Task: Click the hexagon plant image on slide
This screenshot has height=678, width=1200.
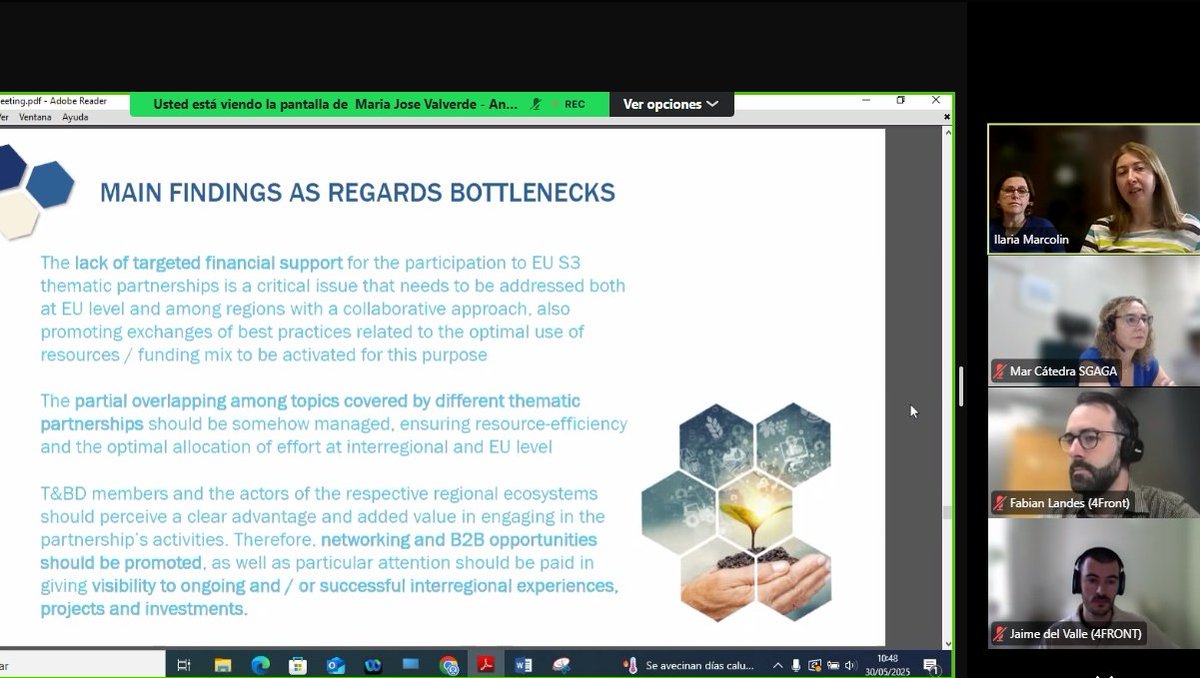Action: click(x=736, y=512)
